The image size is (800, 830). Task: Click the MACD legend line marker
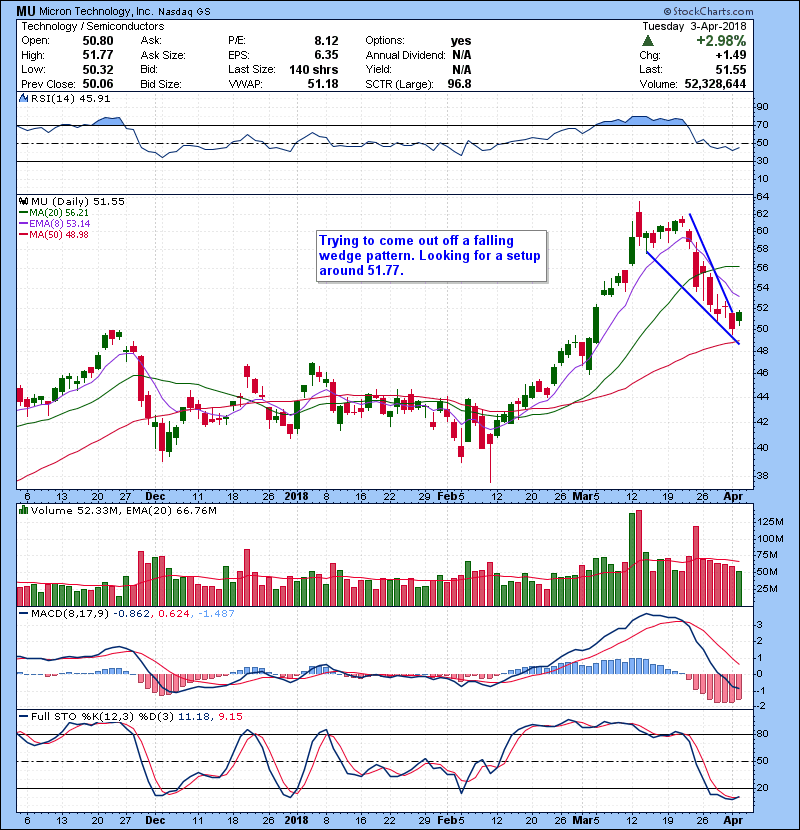23,614
